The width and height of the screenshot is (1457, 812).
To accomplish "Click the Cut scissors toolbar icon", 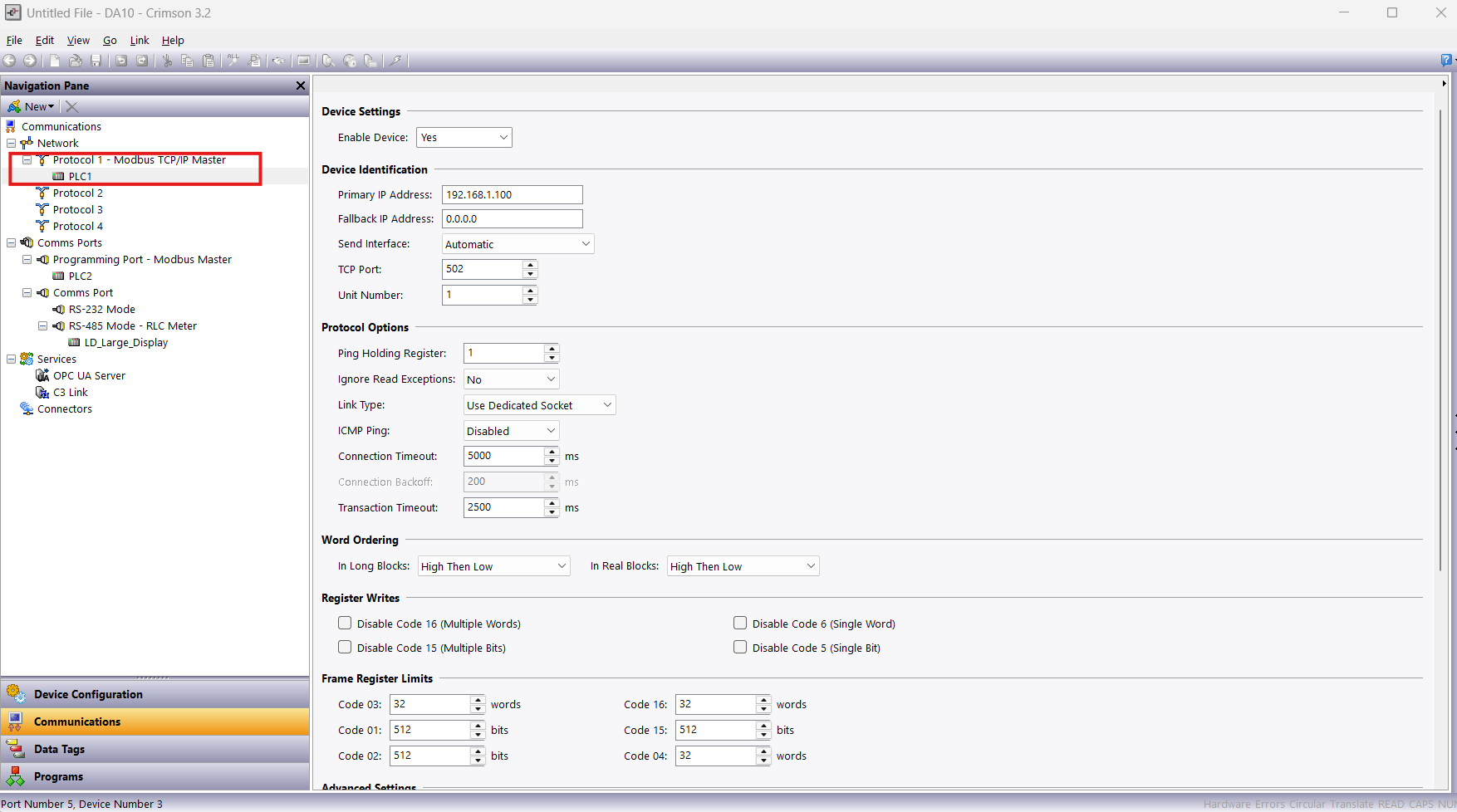I will (167, 61).
